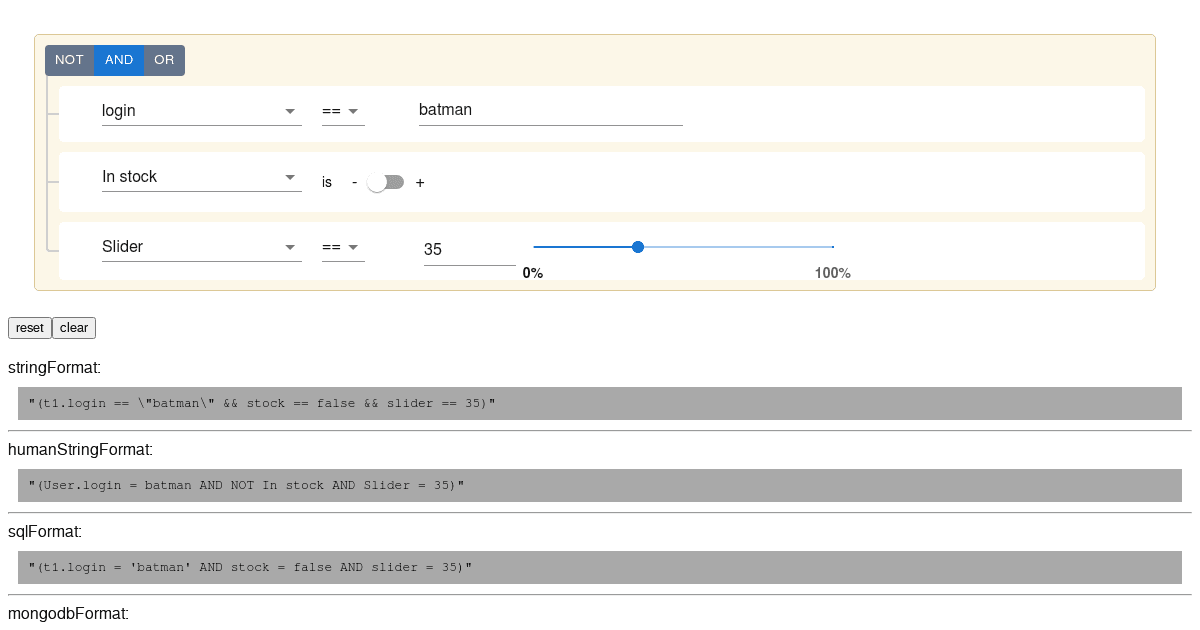Click the plus sign beside the stock toggle
This screenshot has height=630, width=1200.
419,182
